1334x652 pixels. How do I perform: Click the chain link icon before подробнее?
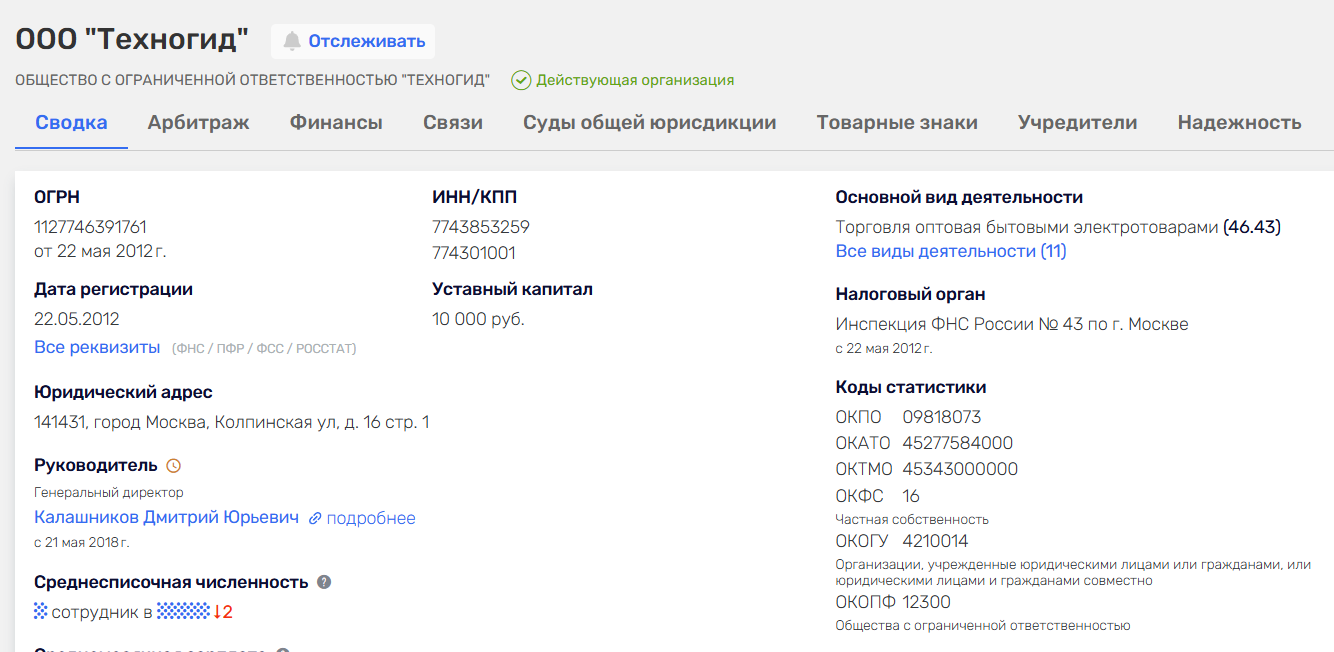pyautogui.click(x=315, y=519)
